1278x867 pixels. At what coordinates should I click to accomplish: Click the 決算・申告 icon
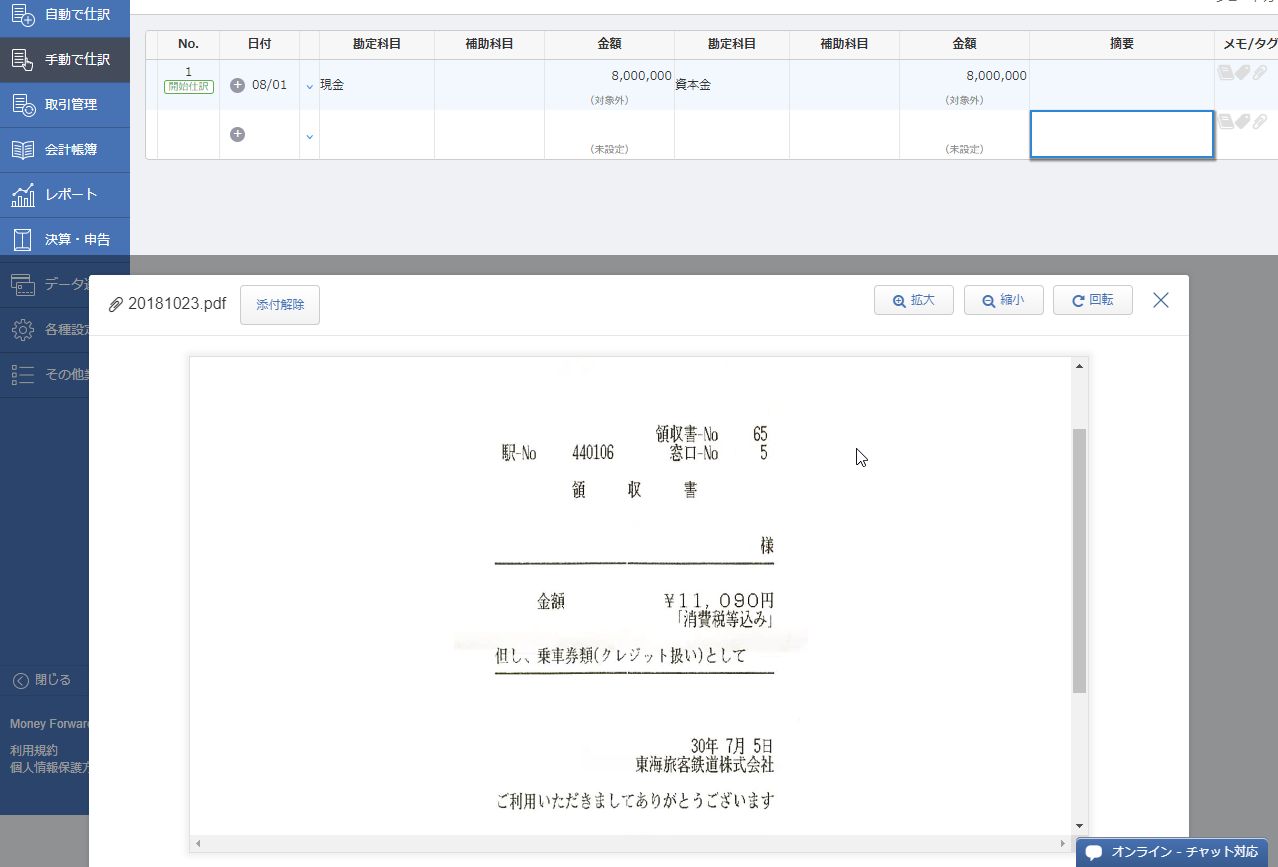(x=23, y=240)
